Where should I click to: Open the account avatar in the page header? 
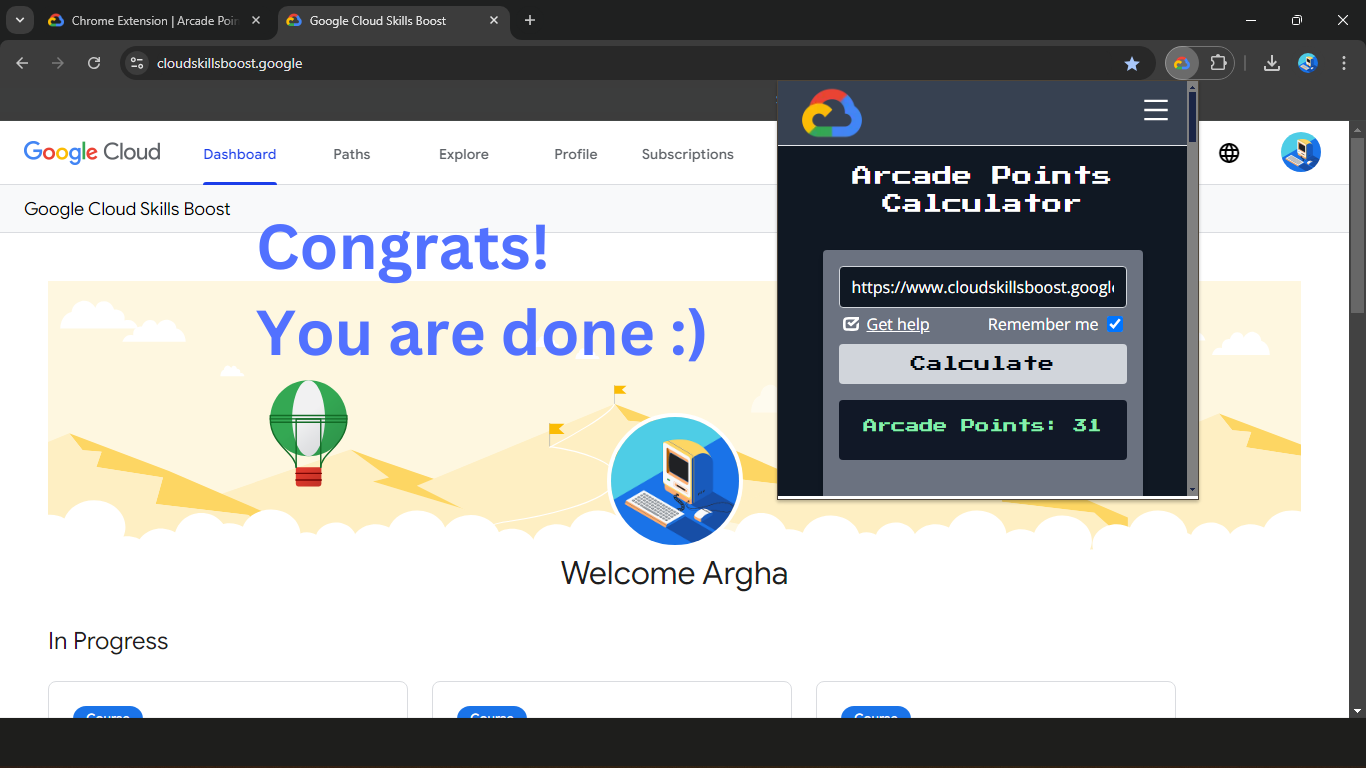coord(1301,152)
